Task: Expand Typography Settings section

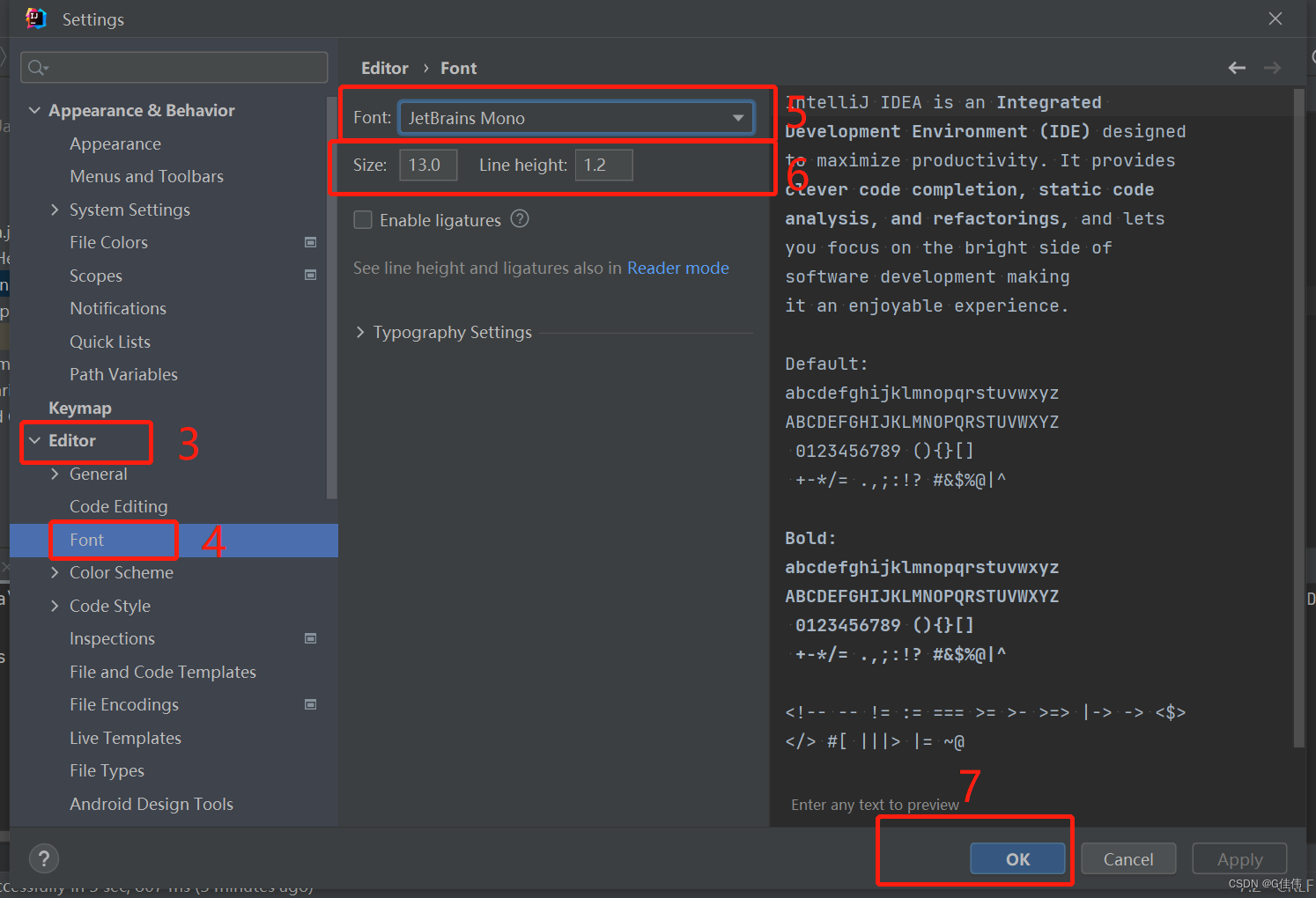Action: coord(360,332)
